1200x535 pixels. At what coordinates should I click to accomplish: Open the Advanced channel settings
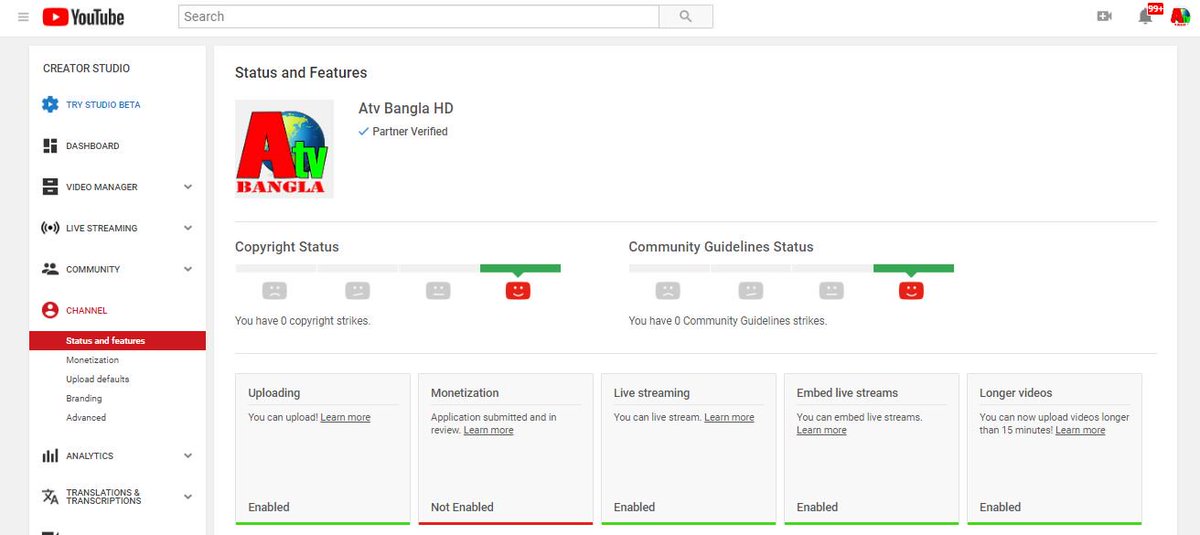(86, 418)
